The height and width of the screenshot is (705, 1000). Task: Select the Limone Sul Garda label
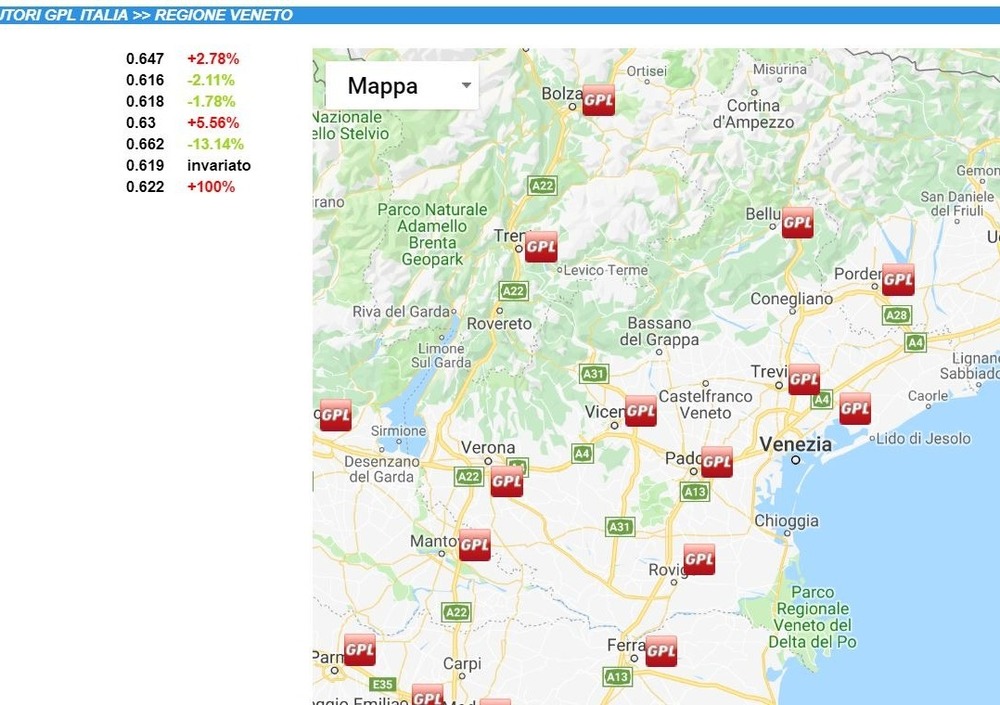[x=441, y=355]
